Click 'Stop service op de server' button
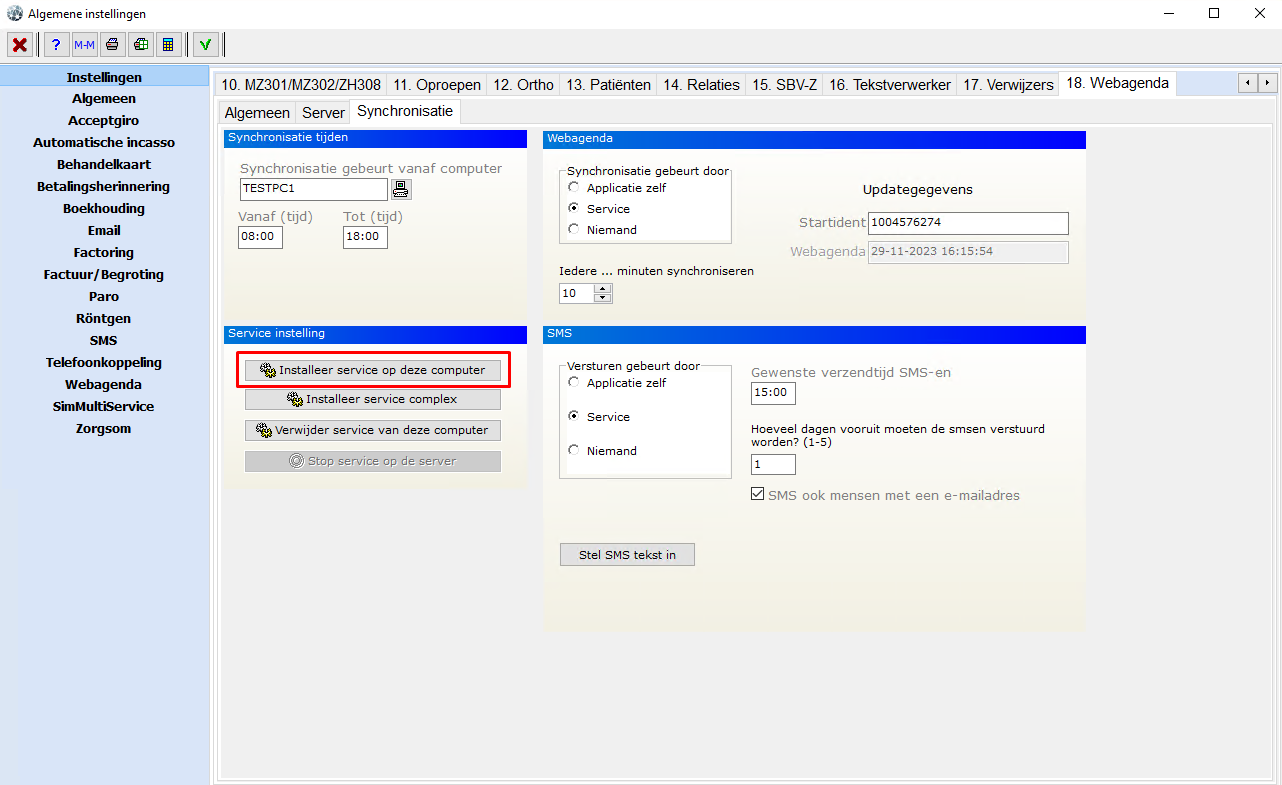This screenshot has height=785, width=1282. [x=373, y=461]
